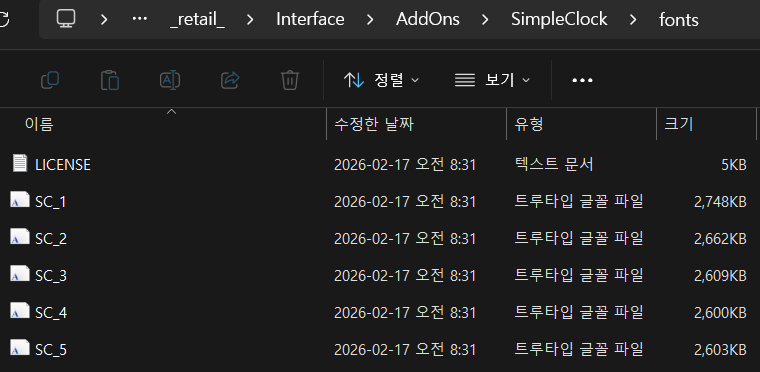Go to the Interface folder in breadcrumb
Viewport: 760px width, 372px height.
click(x=310, y=19)
